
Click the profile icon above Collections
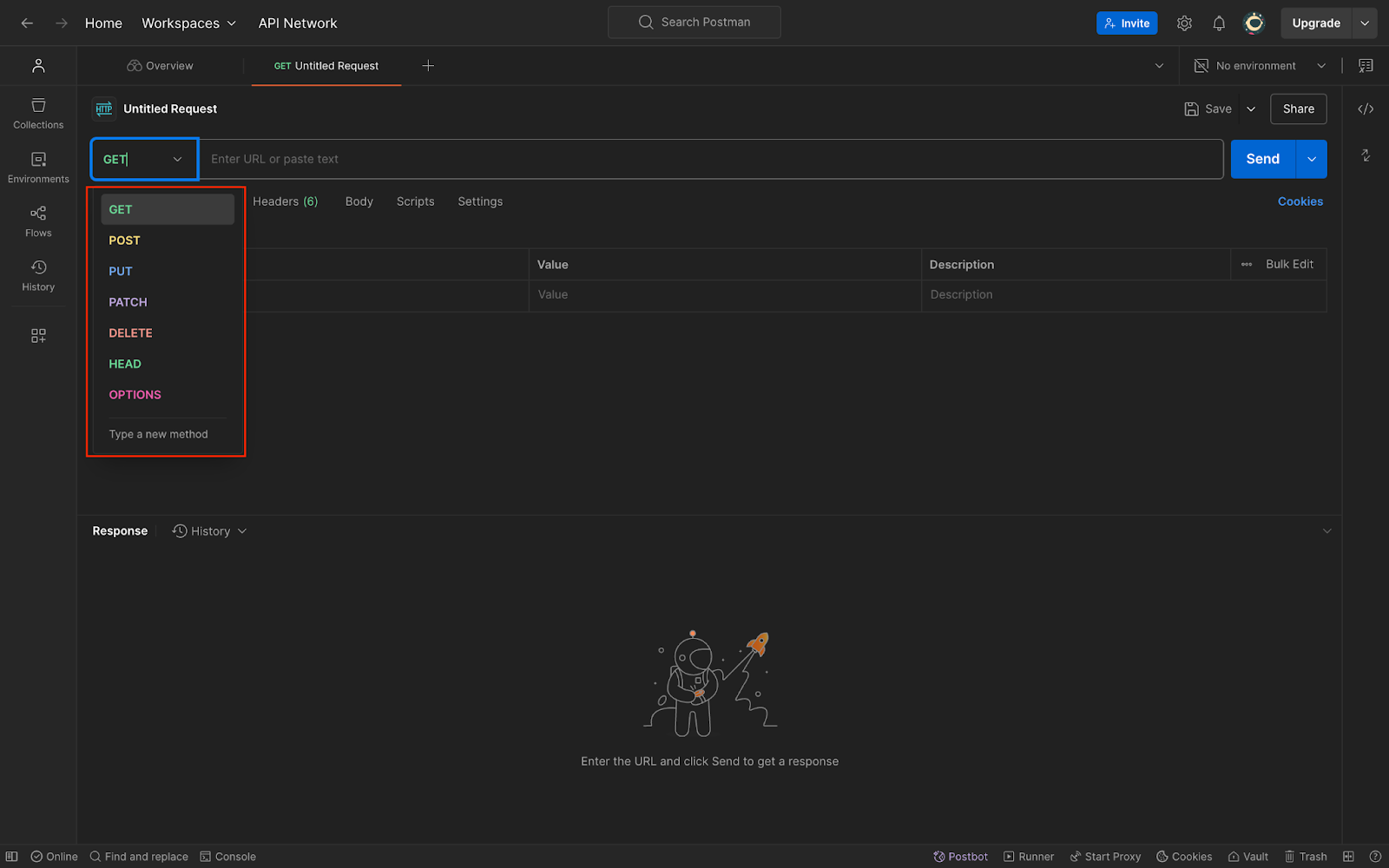coord(38,66)
